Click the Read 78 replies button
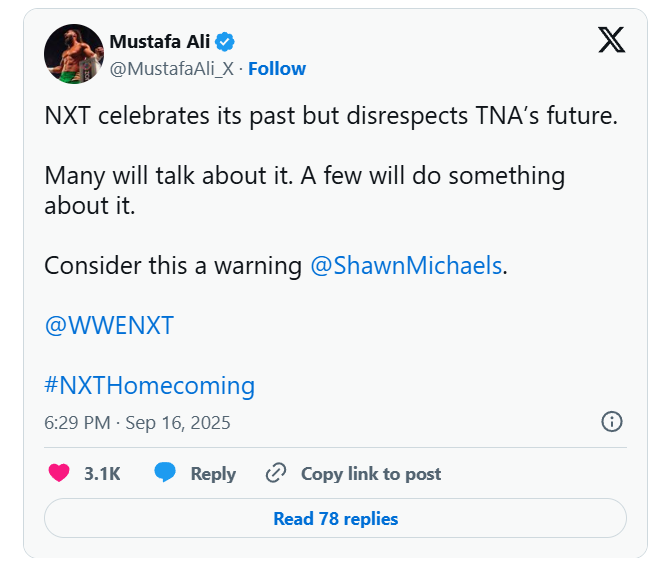This screenshot has height=573, width=665. point(335,519)
